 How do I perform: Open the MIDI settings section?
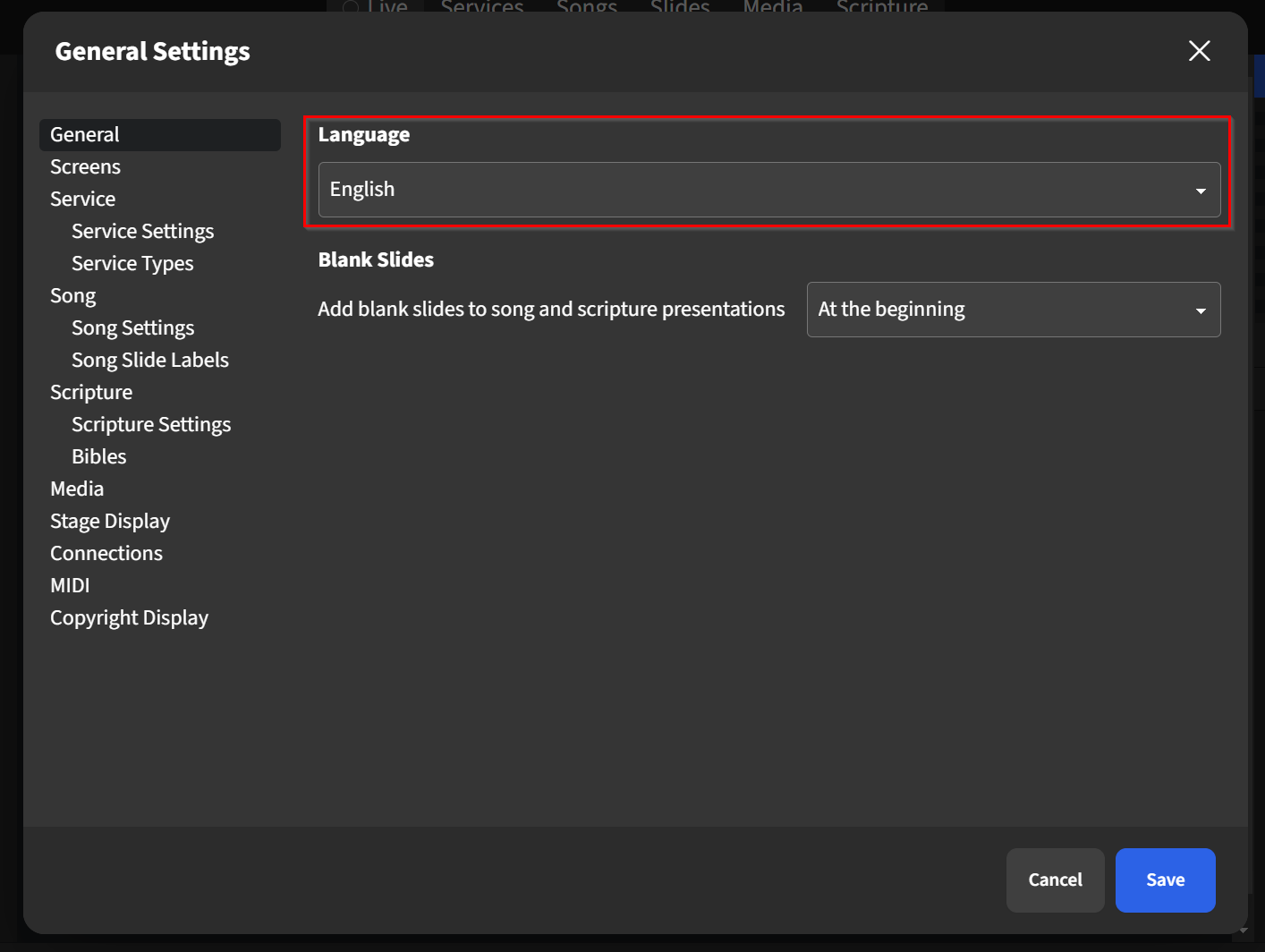(x=70, y=585)
